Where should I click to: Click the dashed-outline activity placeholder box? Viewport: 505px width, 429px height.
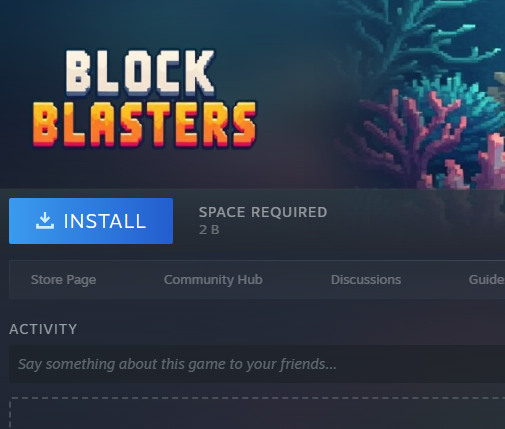pyautogui.click(x=257, y=413)
